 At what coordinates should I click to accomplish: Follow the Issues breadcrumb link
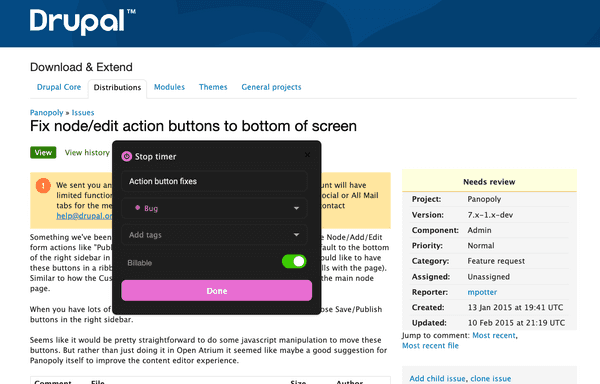point(83,112)
